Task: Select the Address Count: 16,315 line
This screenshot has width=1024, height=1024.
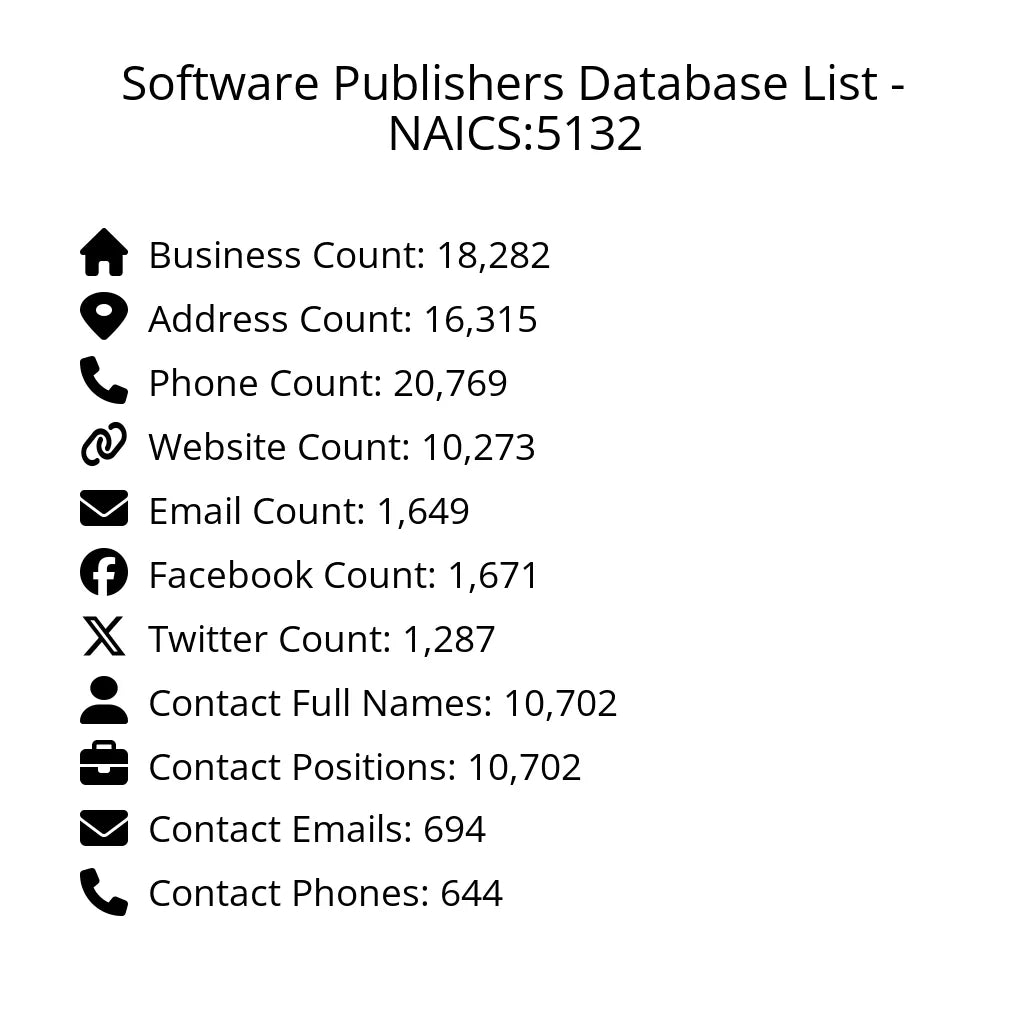Action: pos(343,319)
